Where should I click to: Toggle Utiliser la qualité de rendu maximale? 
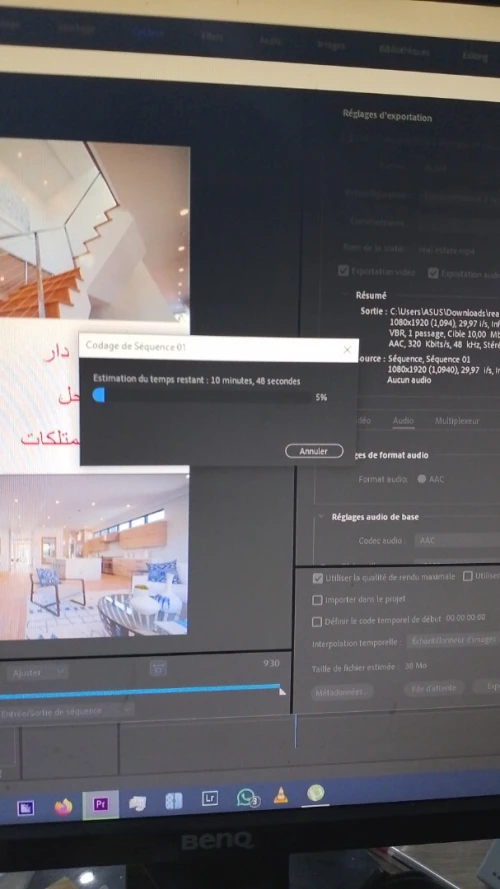[x=318, y=578]
